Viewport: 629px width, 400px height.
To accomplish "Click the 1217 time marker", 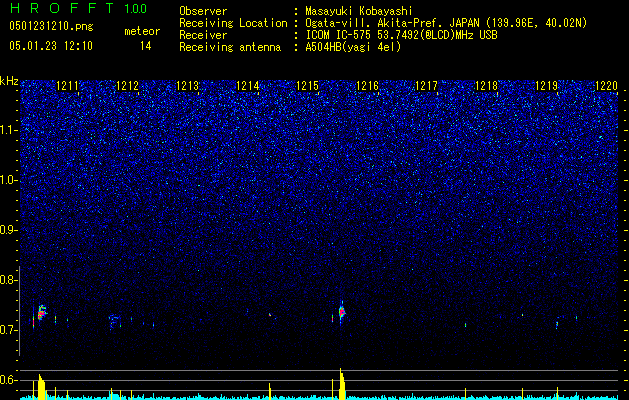I will click(x=426, y=85).
